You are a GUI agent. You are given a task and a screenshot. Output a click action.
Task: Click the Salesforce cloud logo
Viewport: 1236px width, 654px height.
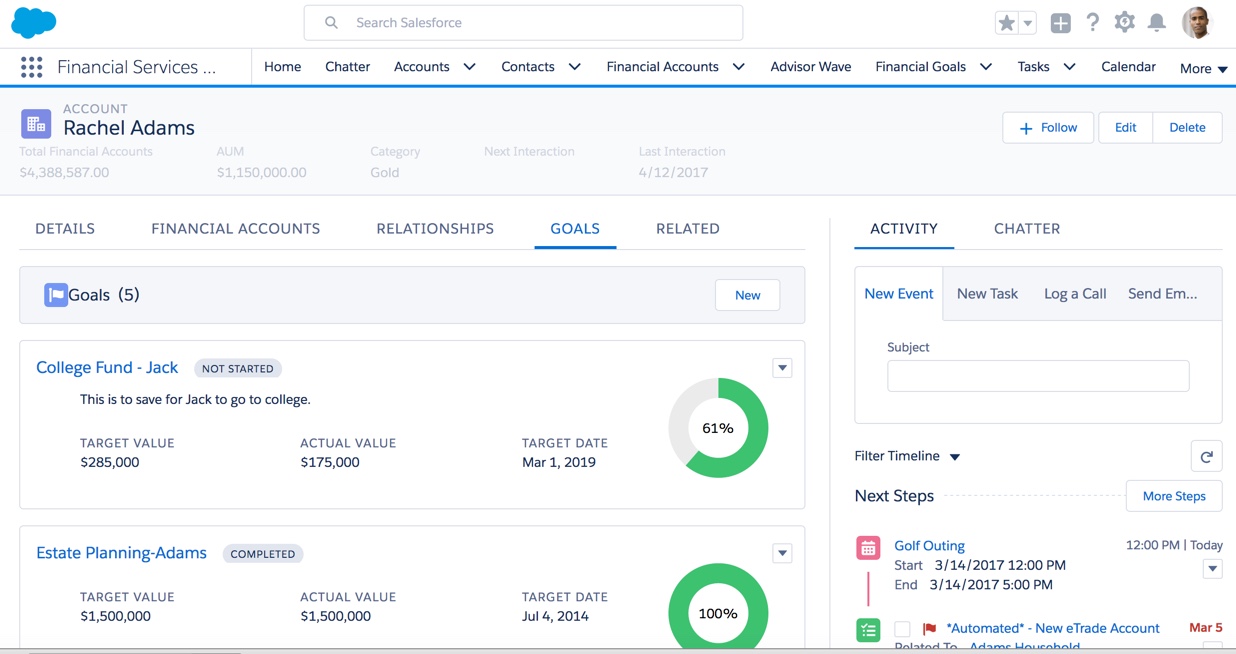[x=34, y=22]
